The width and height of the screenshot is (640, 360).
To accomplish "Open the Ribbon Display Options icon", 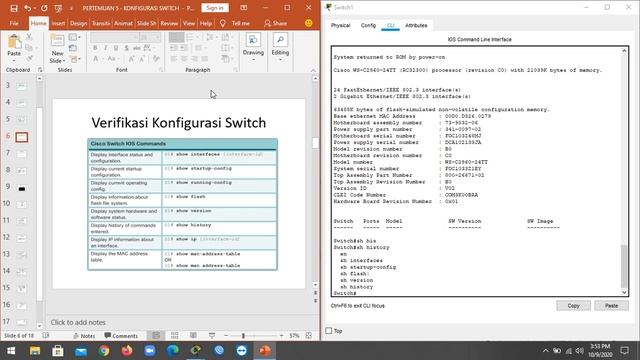I will tap(244, 8).
